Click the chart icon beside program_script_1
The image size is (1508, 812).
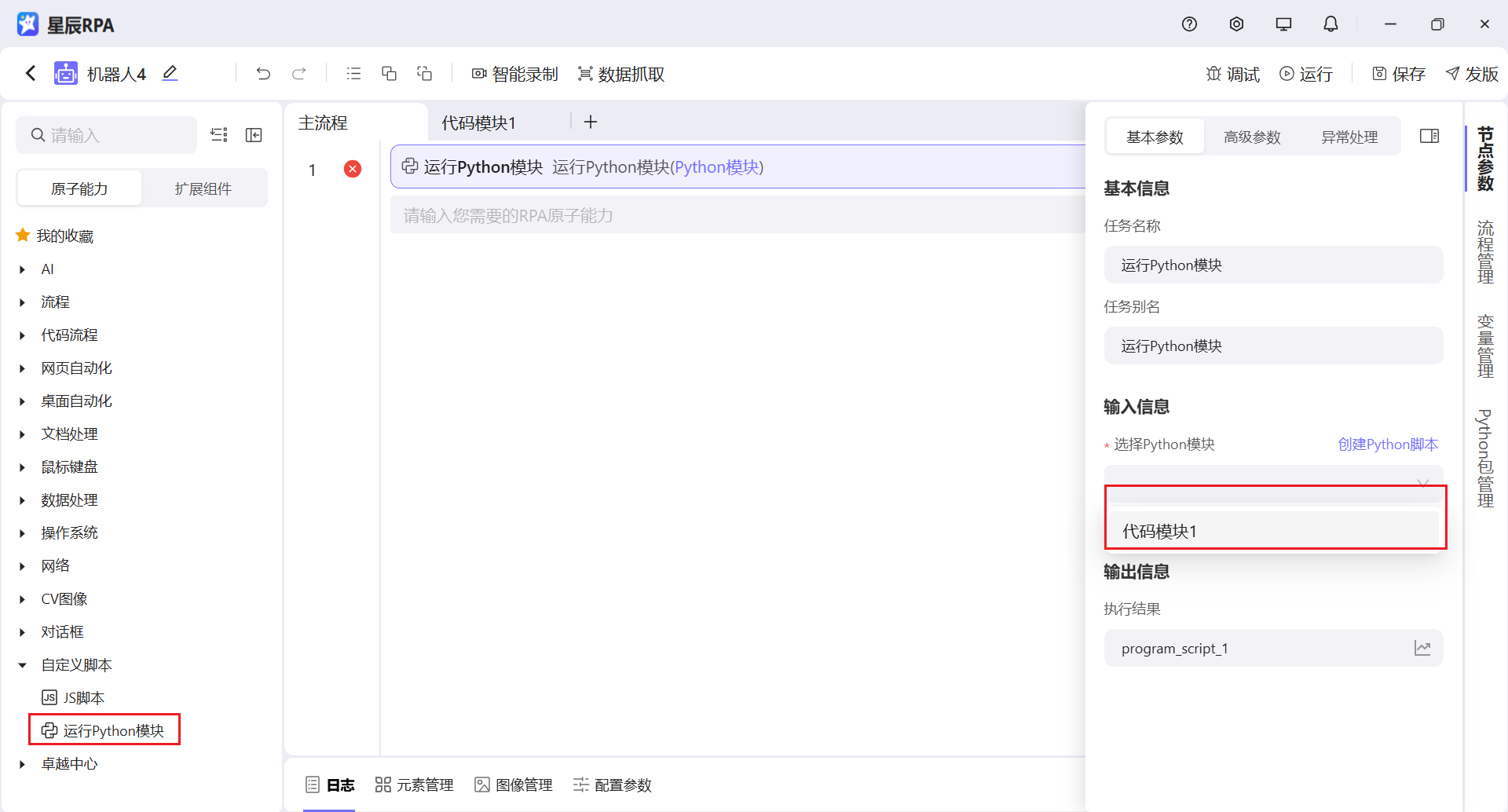pyautogui.click(x=1423, y=648)
